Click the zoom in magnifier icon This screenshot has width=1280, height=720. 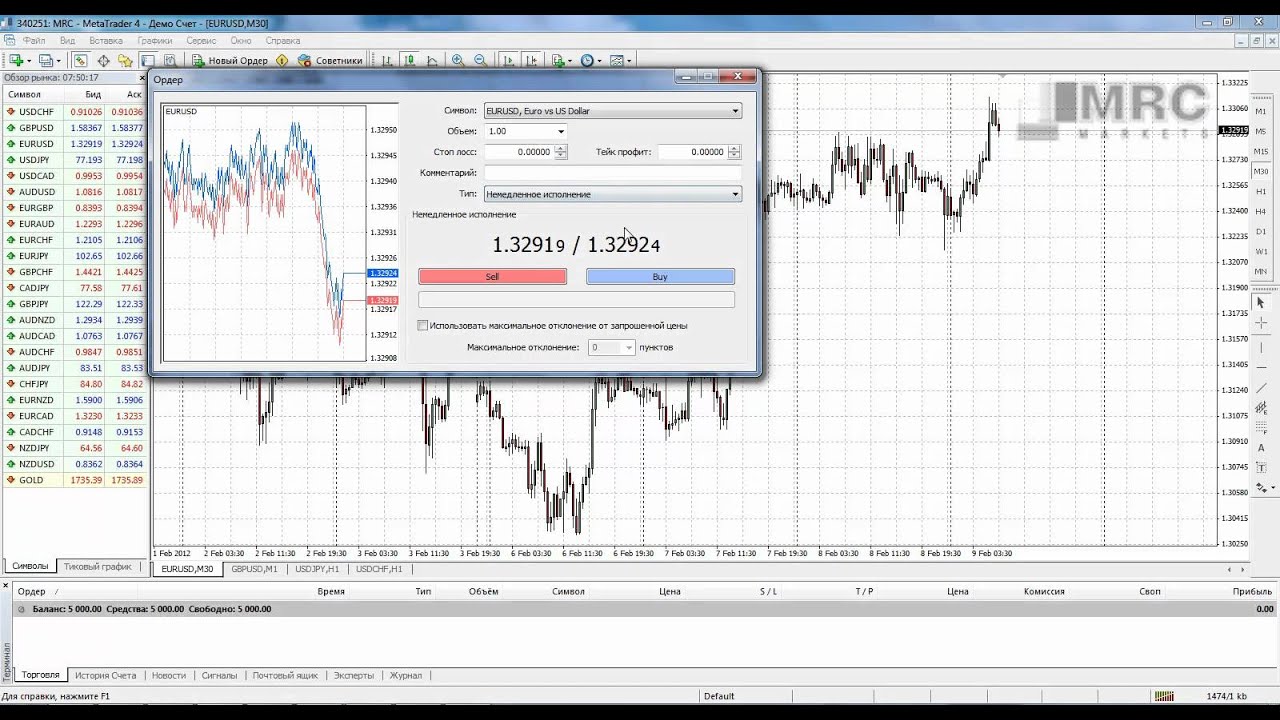[x=458, y=60]
